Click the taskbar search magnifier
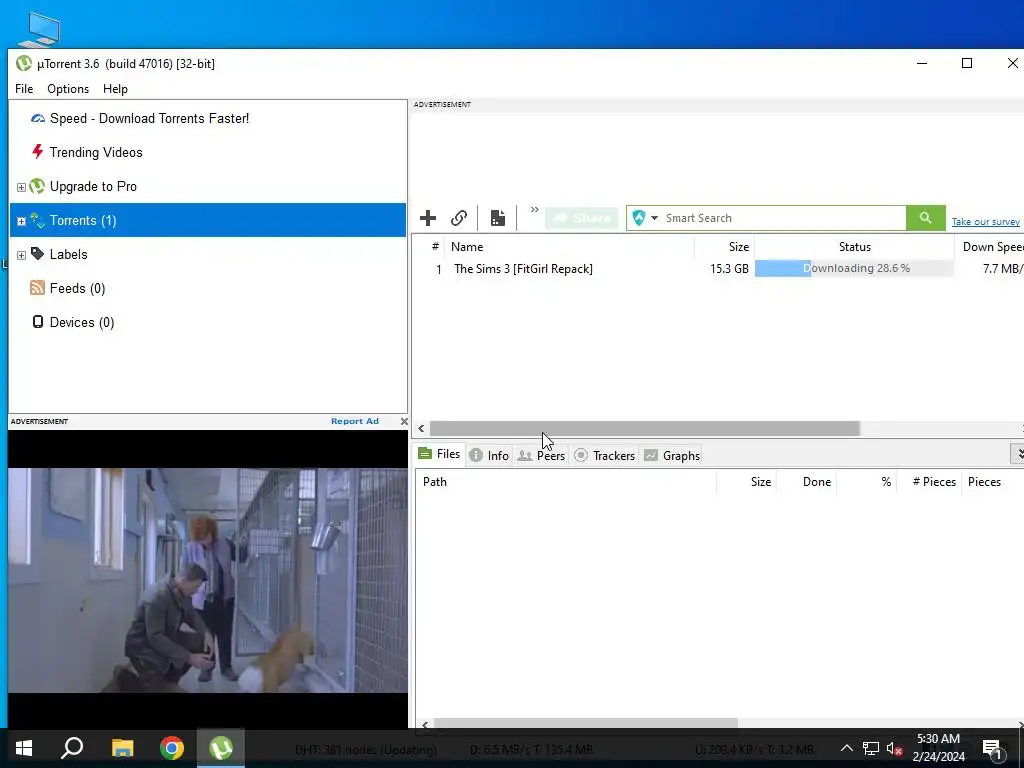The width and height of the screenshot is (1024, 768). coord(72,748)
